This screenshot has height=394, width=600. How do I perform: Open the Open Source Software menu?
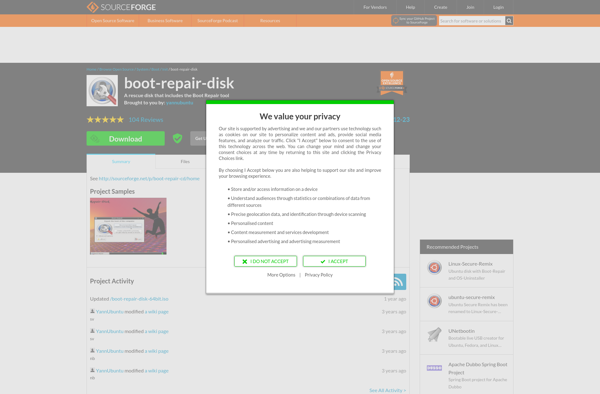[x=112, y=21]
